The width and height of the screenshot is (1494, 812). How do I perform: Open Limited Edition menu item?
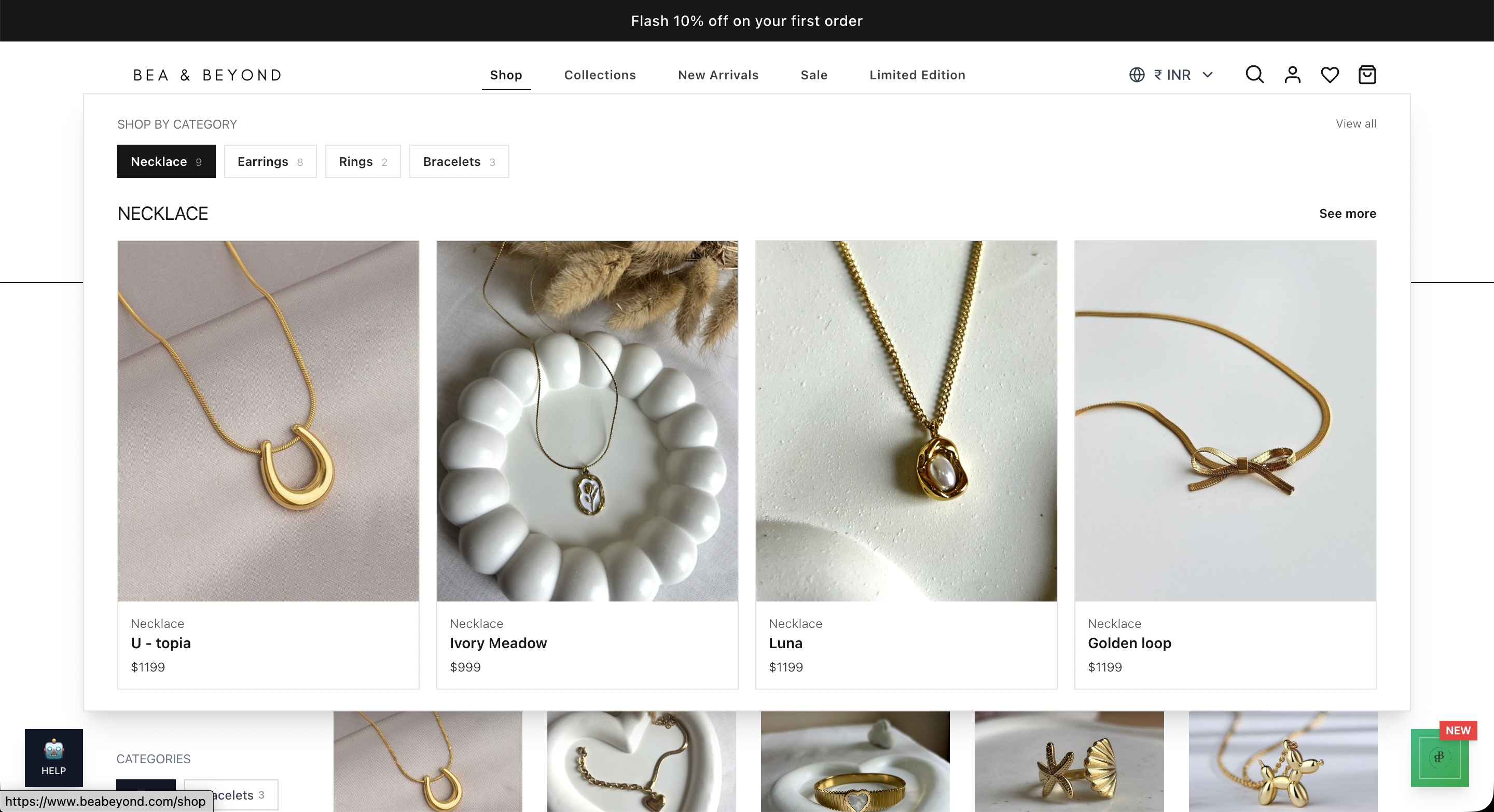pyautogui.click(x=917, y=75)
